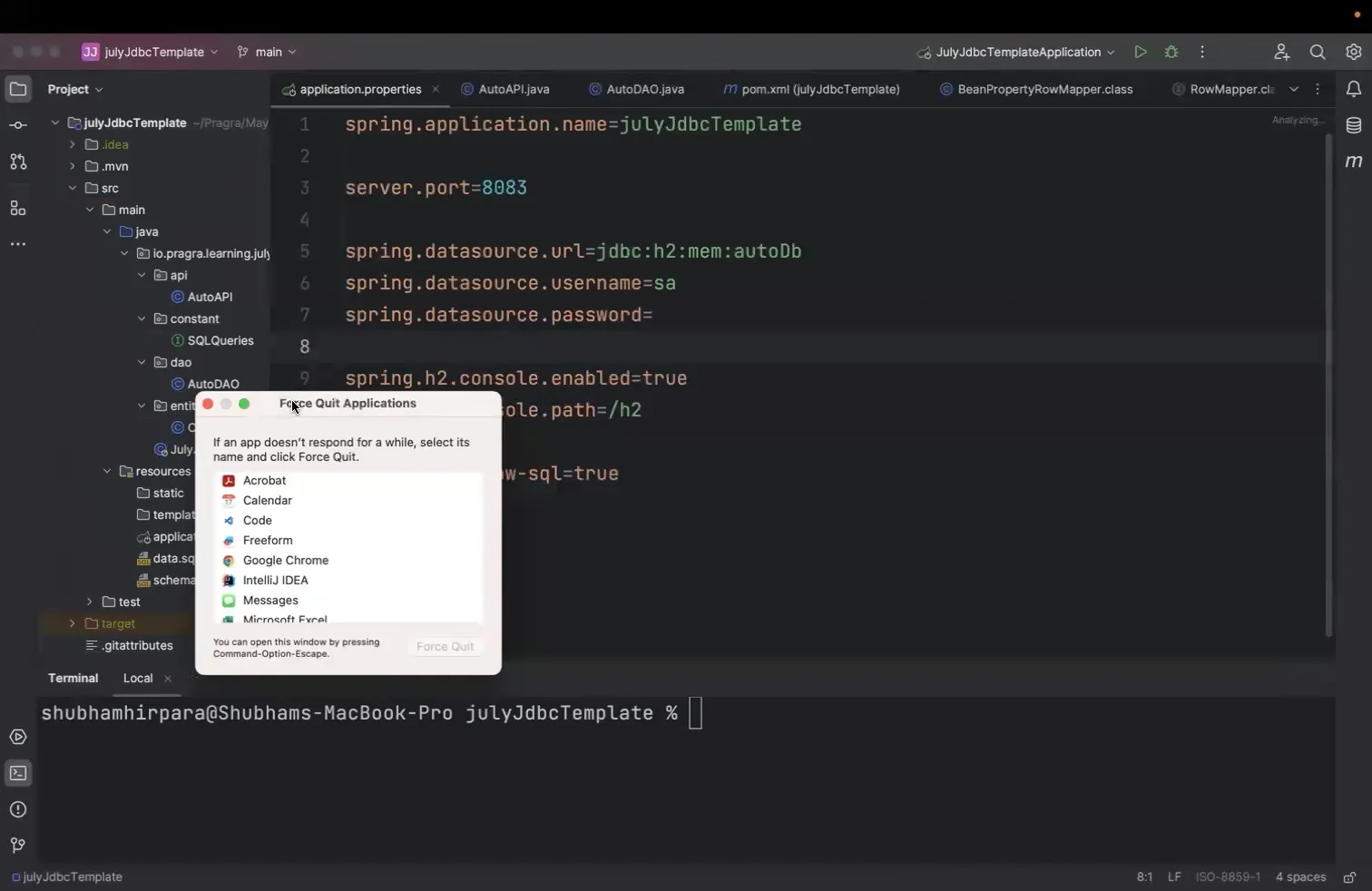Toggle read-only lock in status bar
This screenshot has width=1372, height=891.
[x=1350, y=877]
